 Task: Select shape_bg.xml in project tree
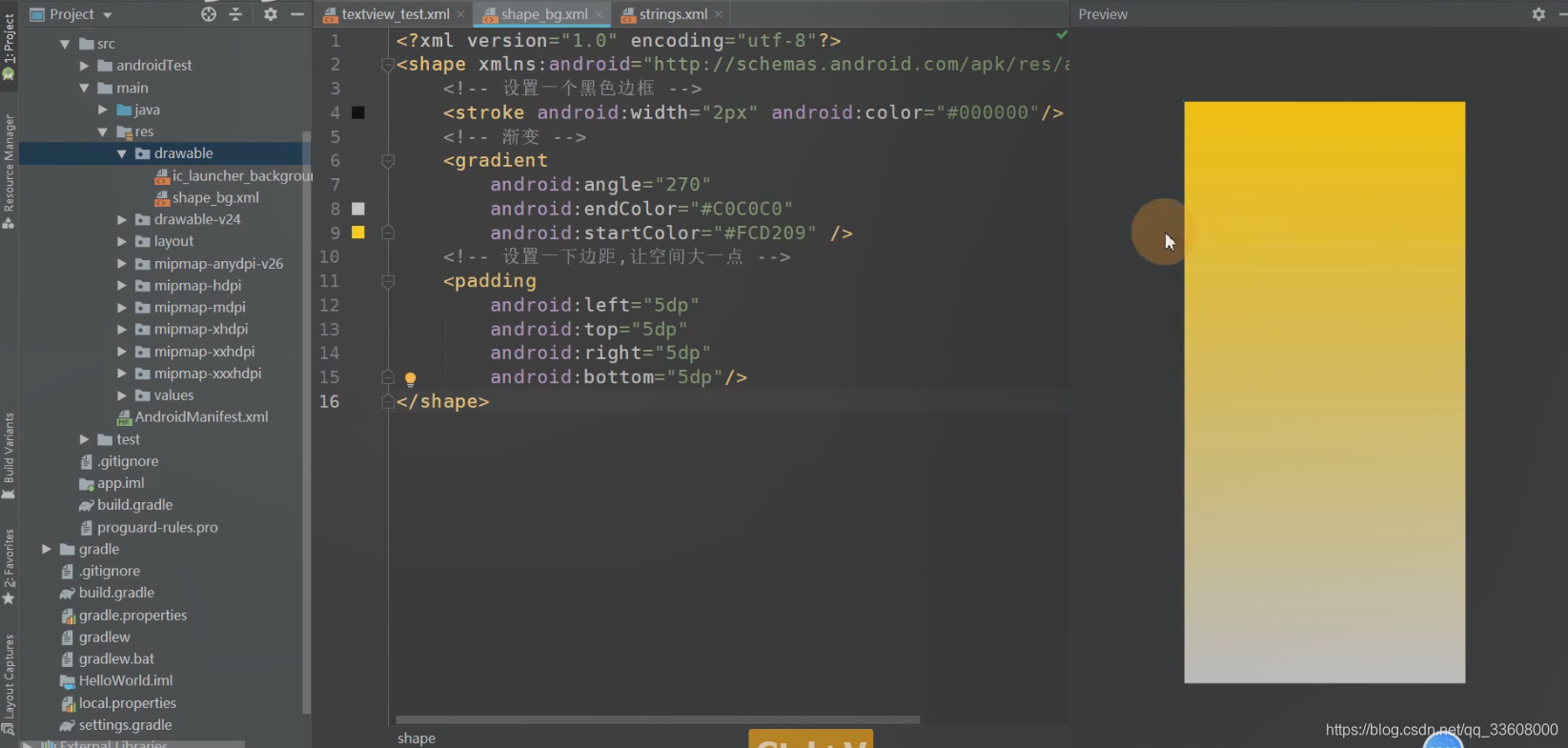207,197
